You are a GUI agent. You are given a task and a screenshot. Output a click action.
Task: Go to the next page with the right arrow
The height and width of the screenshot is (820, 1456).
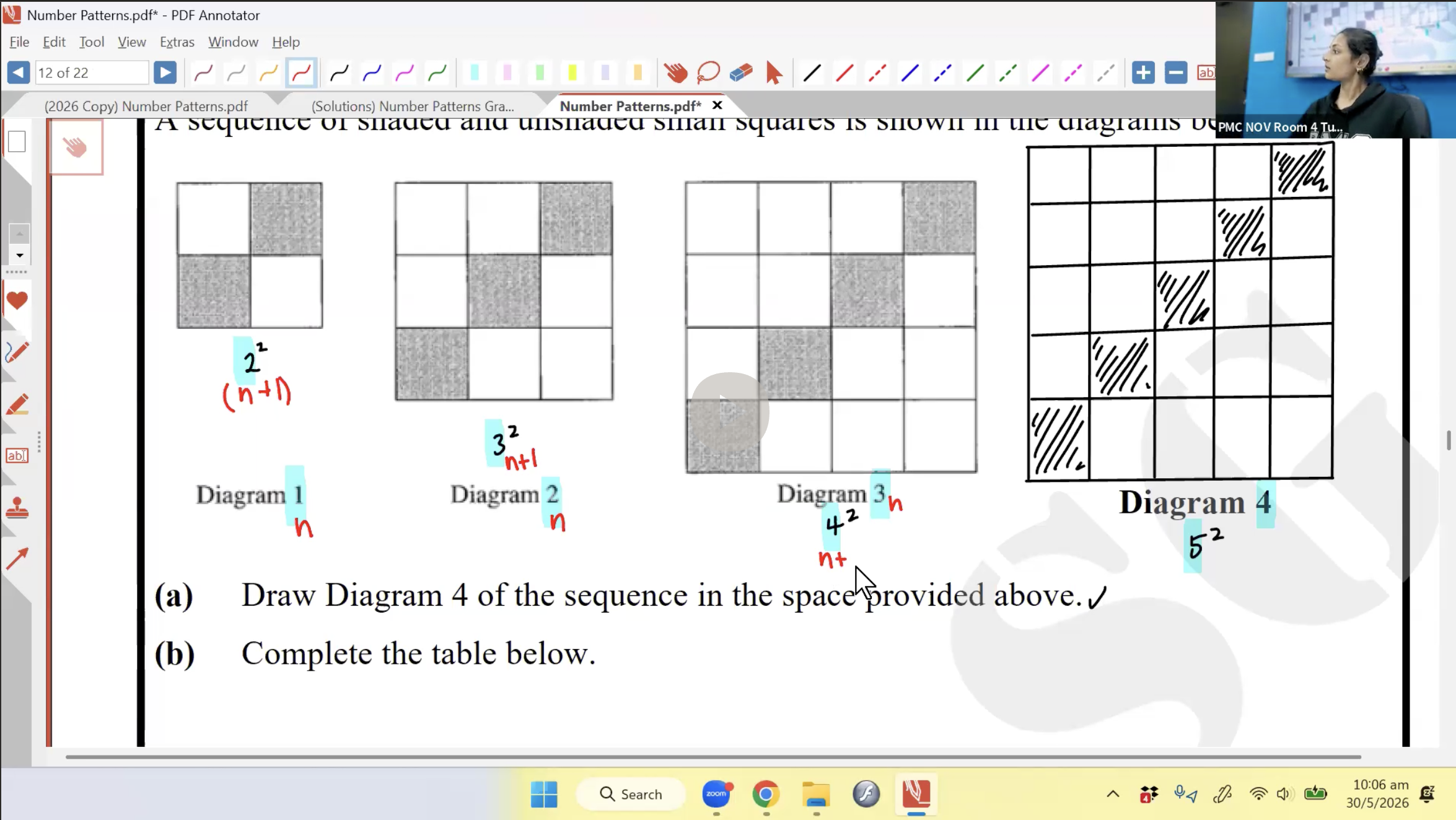165,72
